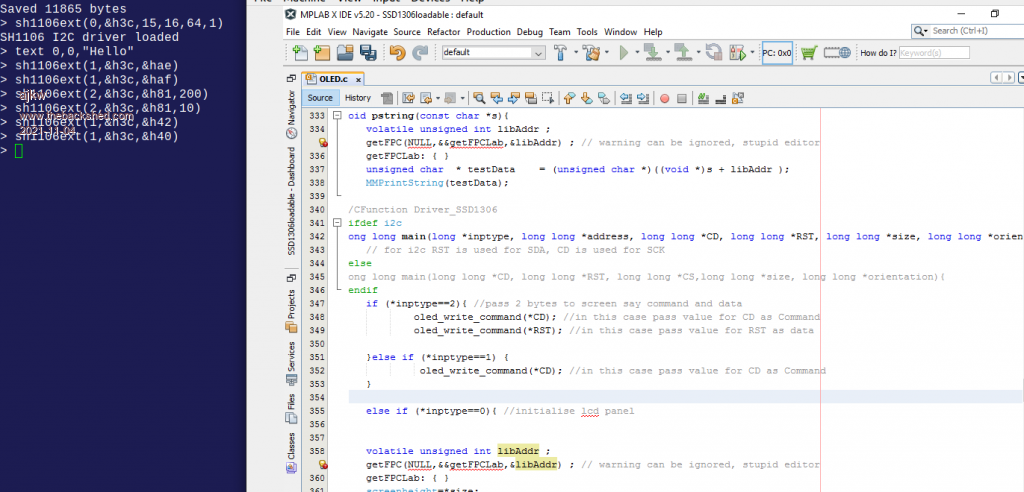Click the Undo arrow icon
This screenshot has height=492, width=1024.
click(395, 52)
